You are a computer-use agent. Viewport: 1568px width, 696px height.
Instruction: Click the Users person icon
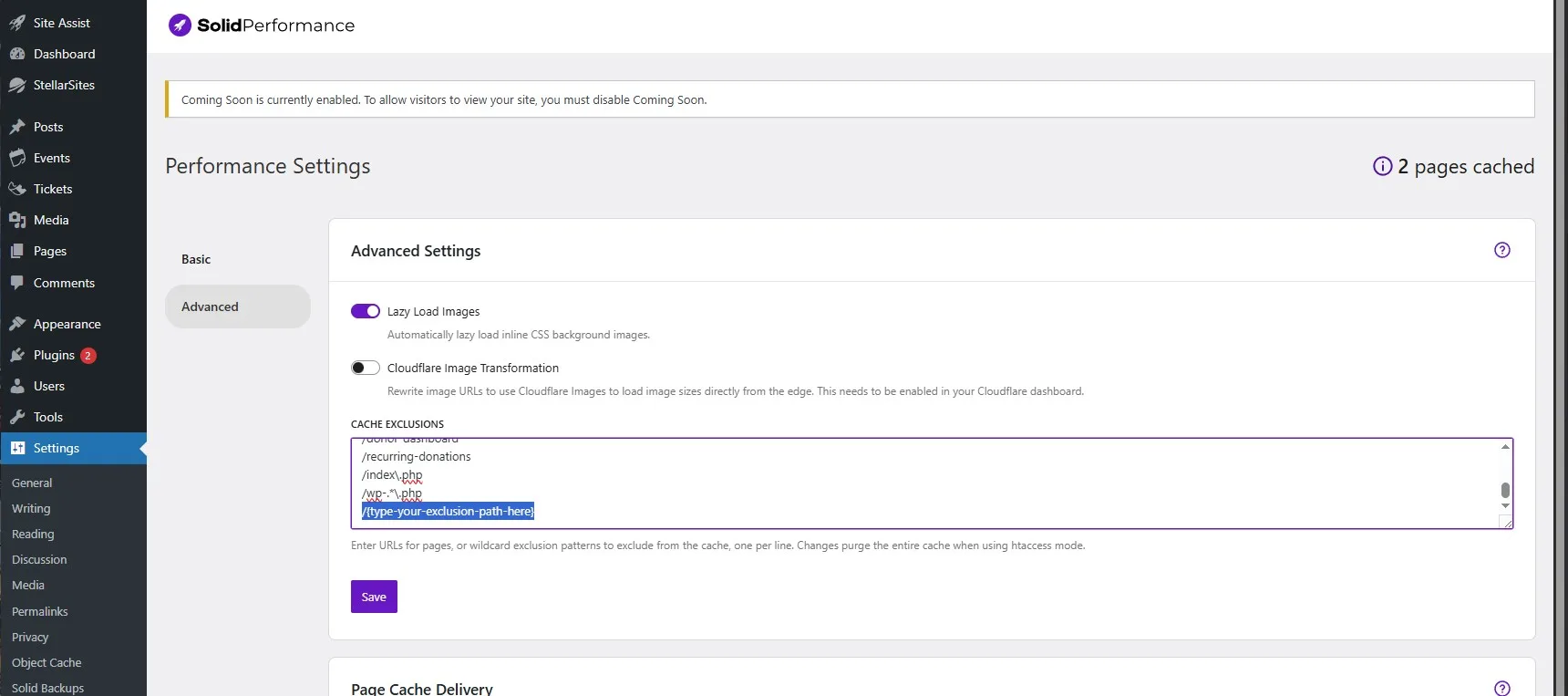point(17,386)
